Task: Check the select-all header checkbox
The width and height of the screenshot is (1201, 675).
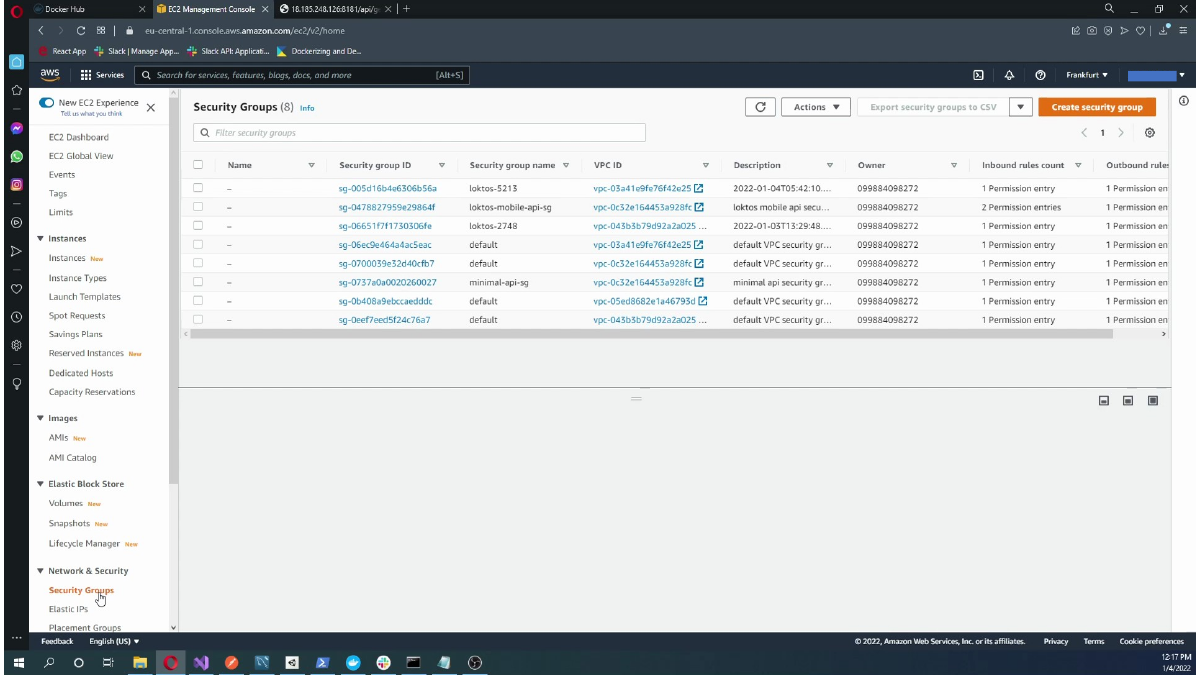Action: [198, 165]
